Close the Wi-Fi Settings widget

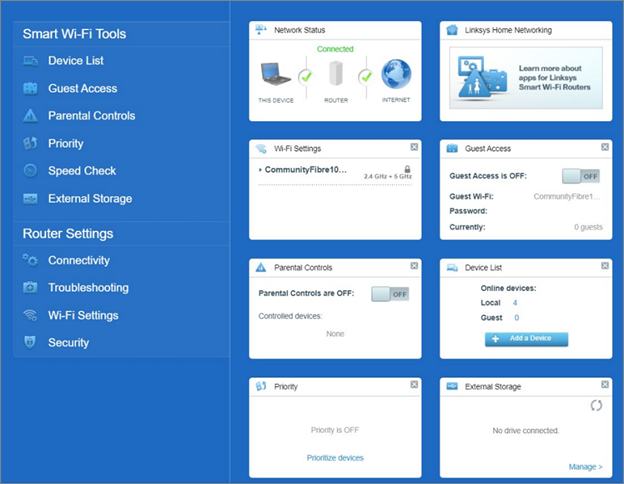pyautogui.click(x=414, y=147)
